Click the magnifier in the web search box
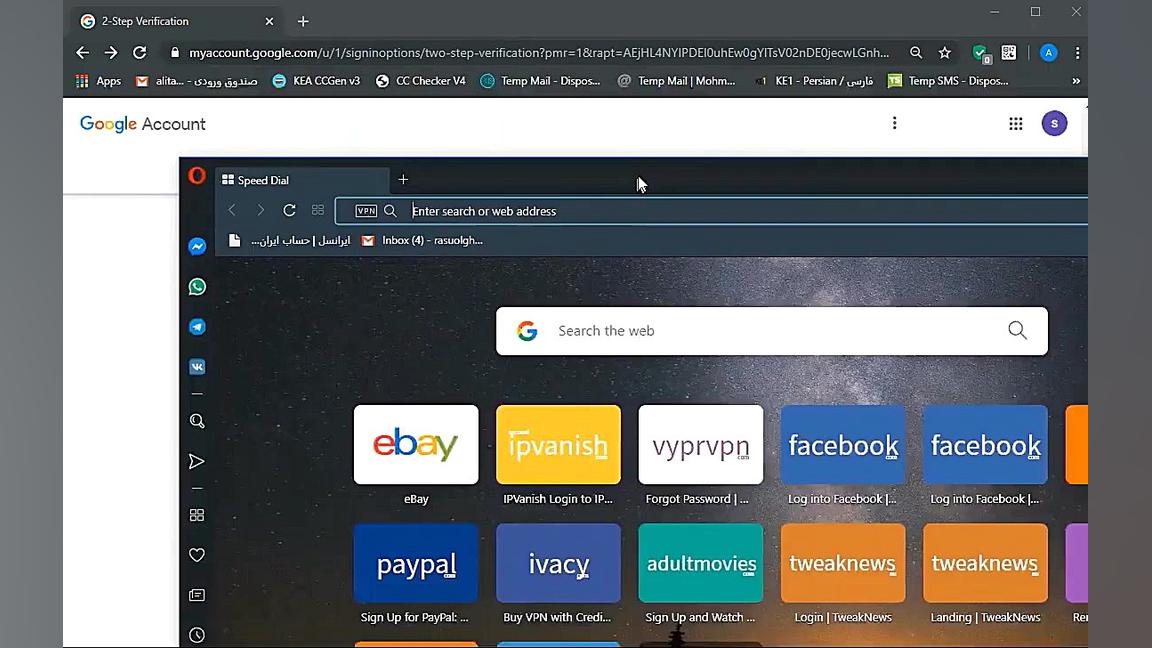This screenshot has height=648, width=1152. click(x=1018, y=331)
